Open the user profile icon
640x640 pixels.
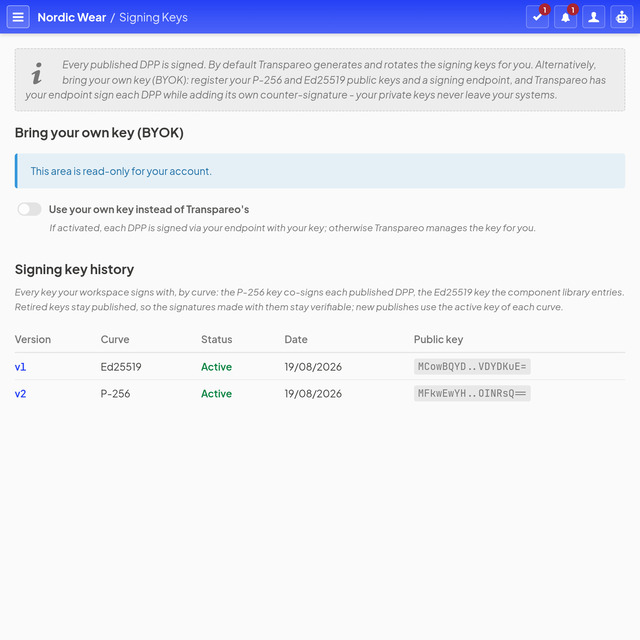click(593, 17)
